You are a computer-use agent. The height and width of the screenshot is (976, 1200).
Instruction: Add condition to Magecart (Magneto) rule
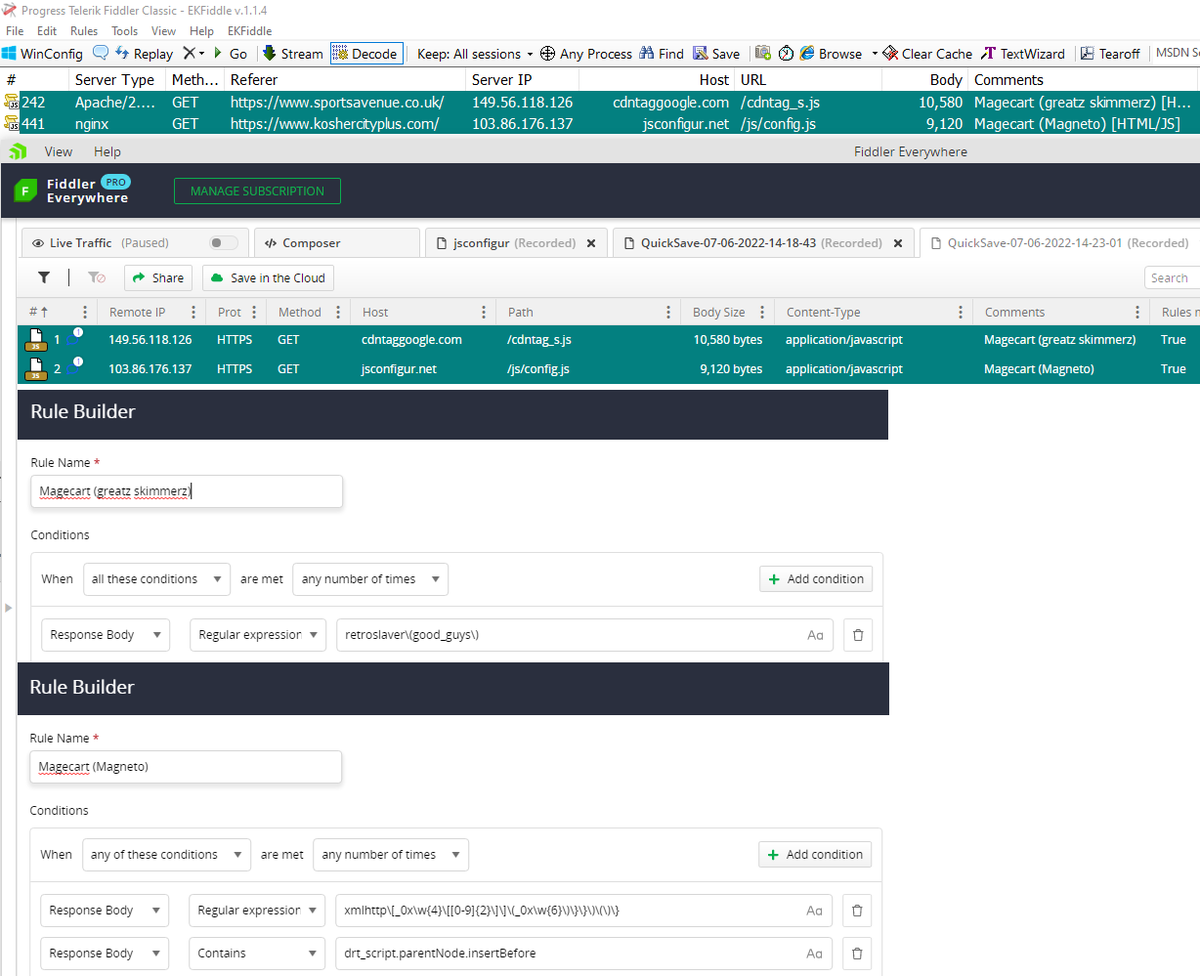tap(815, 854)
